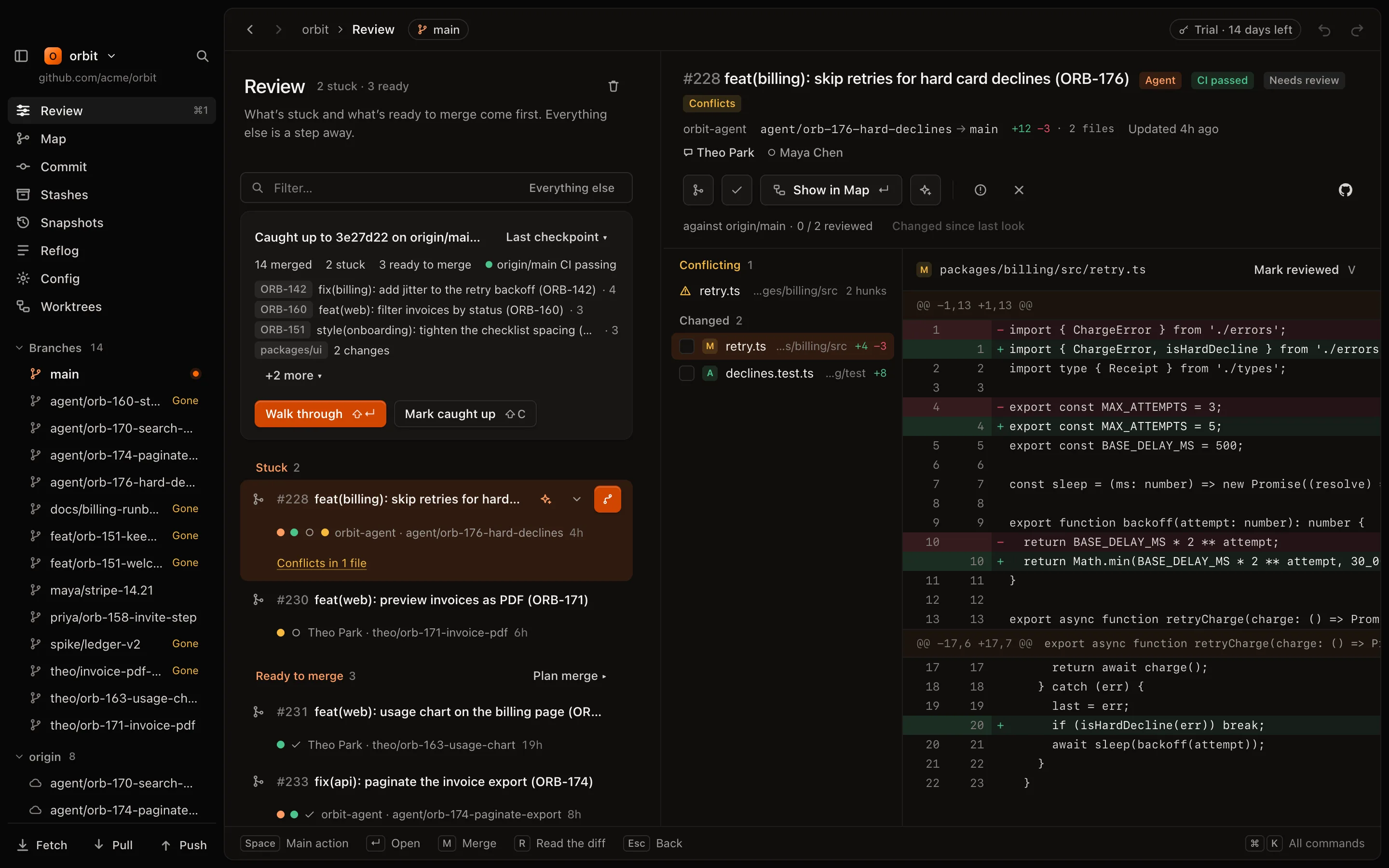
Task: Expand #228 row chevron
Action: point(577,499)
